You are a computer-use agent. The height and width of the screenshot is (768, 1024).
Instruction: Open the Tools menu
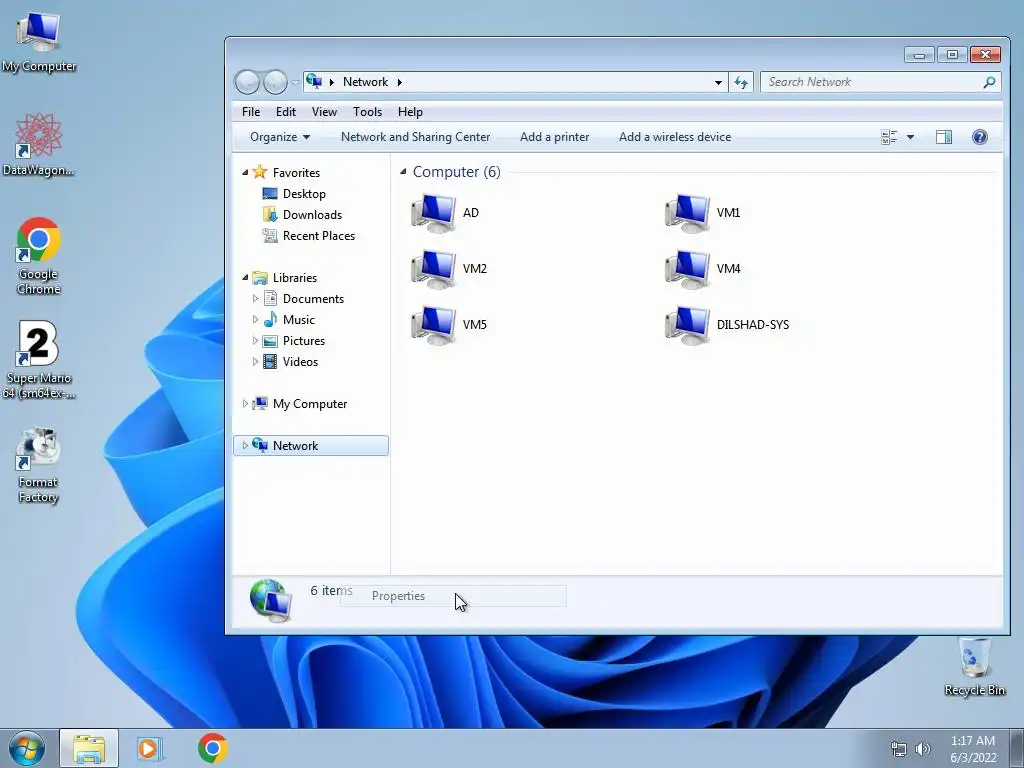click(367, 112)
